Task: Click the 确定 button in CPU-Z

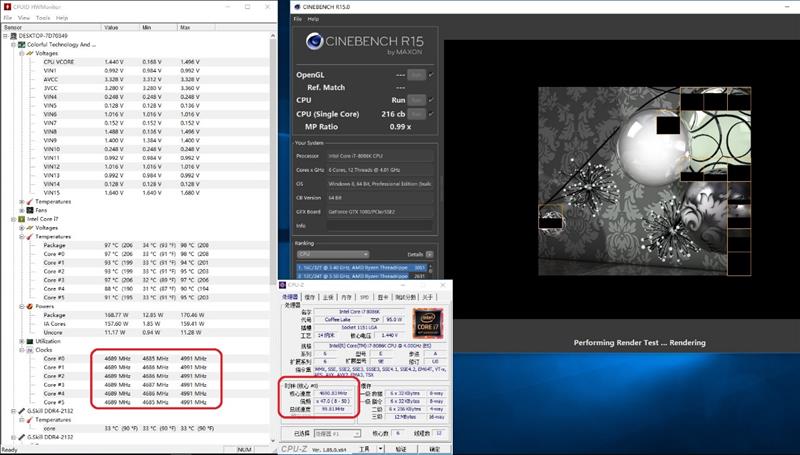Action: pyautogui.click(x=434, y=449)
